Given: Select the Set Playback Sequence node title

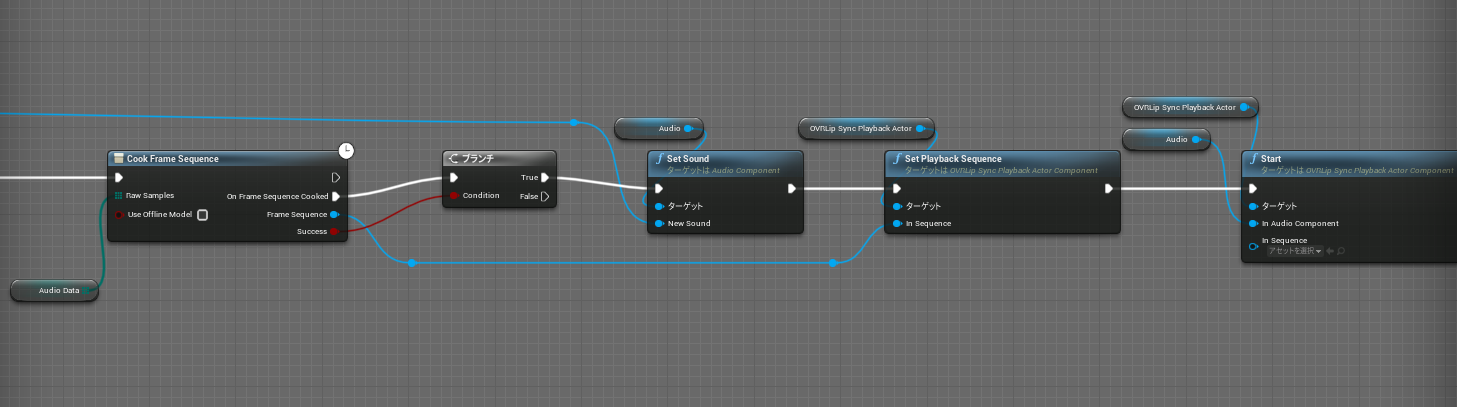Looking at the screenshot, I should (953, 158).
